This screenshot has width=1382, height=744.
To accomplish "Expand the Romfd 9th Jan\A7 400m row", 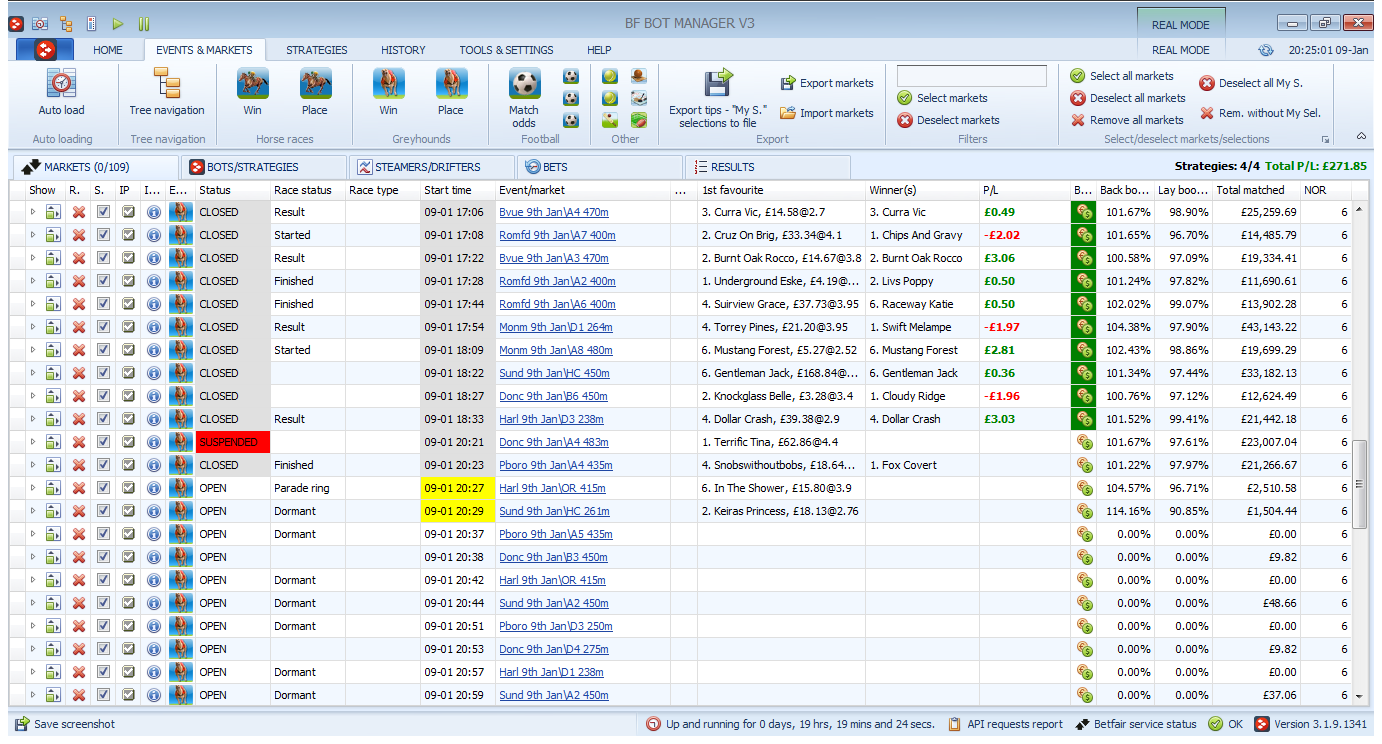I will pyautogui.click(x=32, y=235).
